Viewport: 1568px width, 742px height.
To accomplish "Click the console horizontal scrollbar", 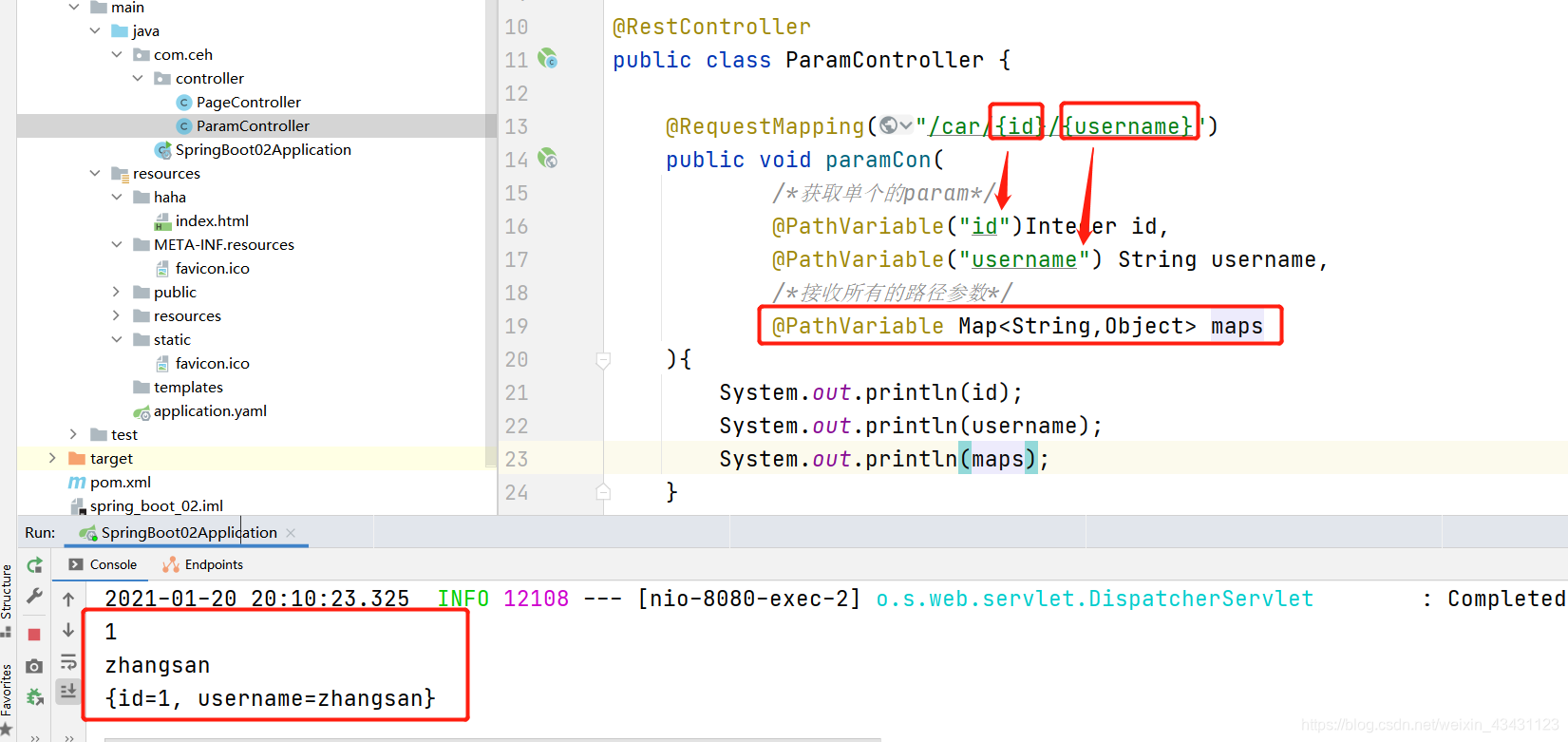I will click(x=493, y=739).
